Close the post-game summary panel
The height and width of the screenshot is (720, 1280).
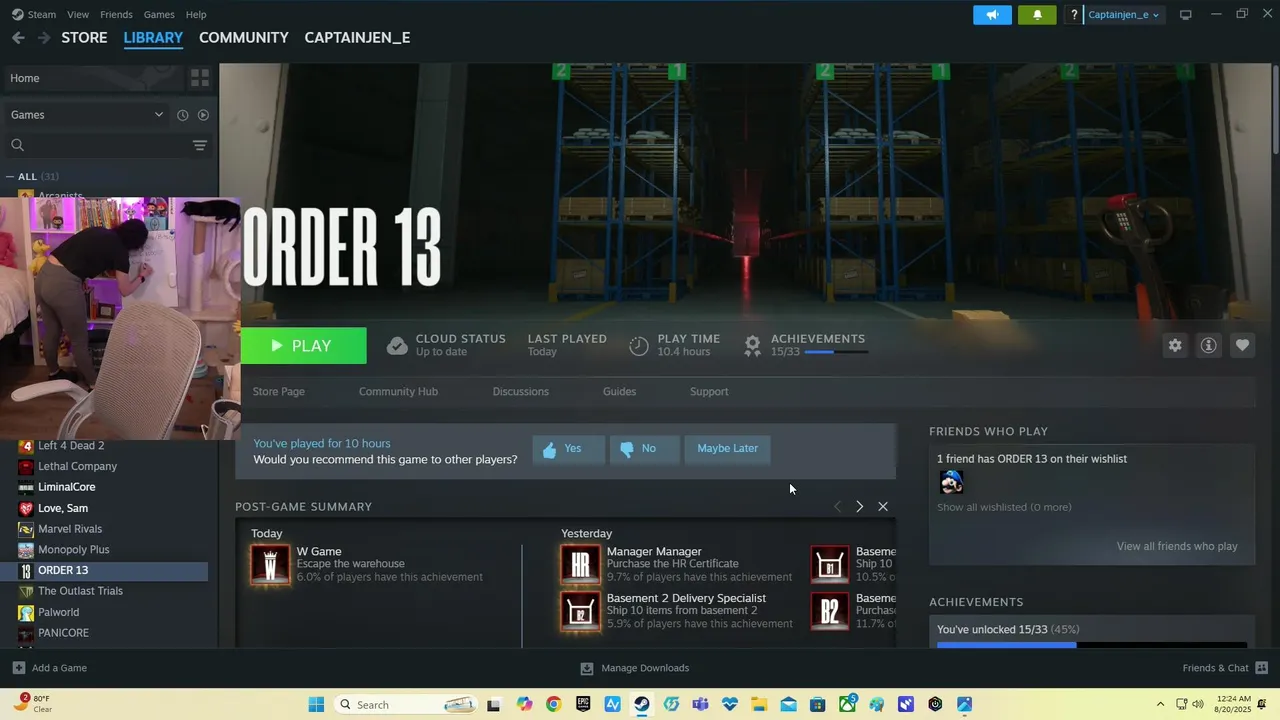[883, 507]
